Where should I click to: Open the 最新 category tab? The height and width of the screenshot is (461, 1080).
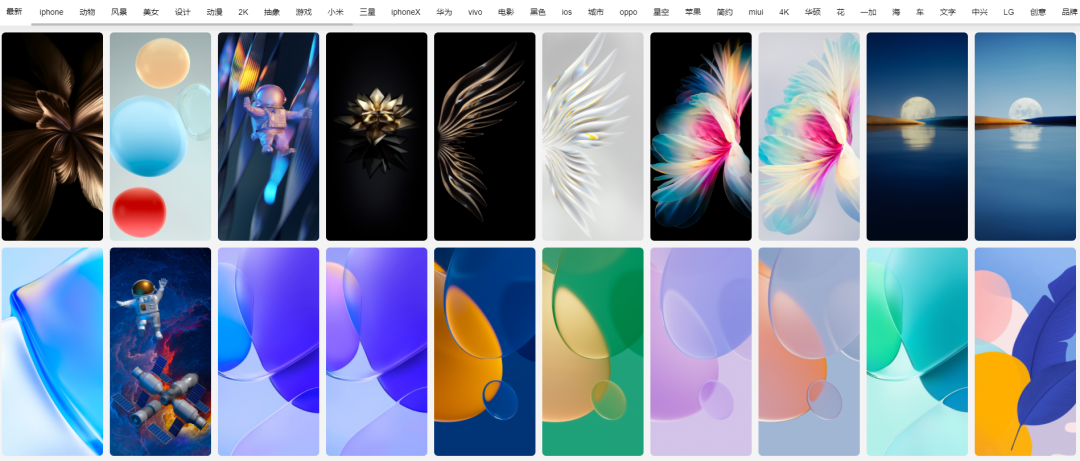point(14,12)
